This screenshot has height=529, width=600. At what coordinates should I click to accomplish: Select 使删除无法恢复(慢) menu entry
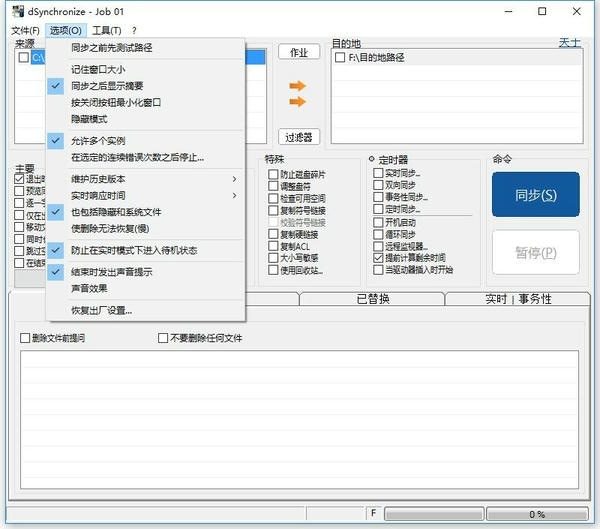[x=145, y=229]
